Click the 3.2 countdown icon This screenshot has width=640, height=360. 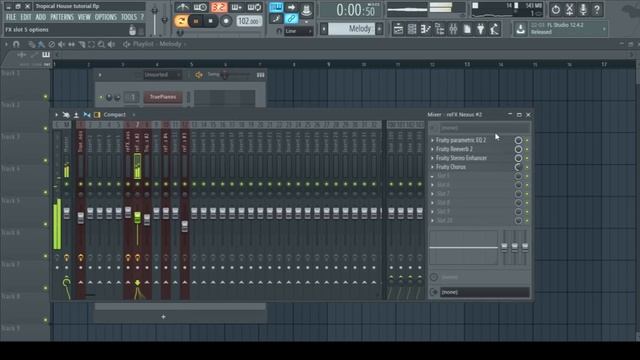(219, 7)
